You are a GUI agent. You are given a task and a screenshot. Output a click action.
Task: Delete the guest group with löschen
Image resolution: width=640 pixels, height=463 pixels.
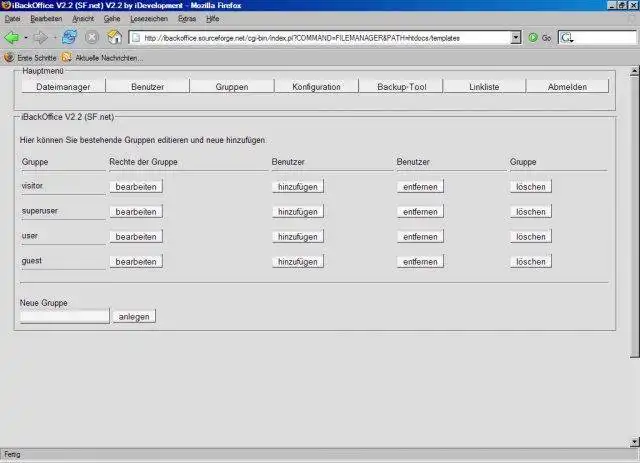click(x=531, y=261)
